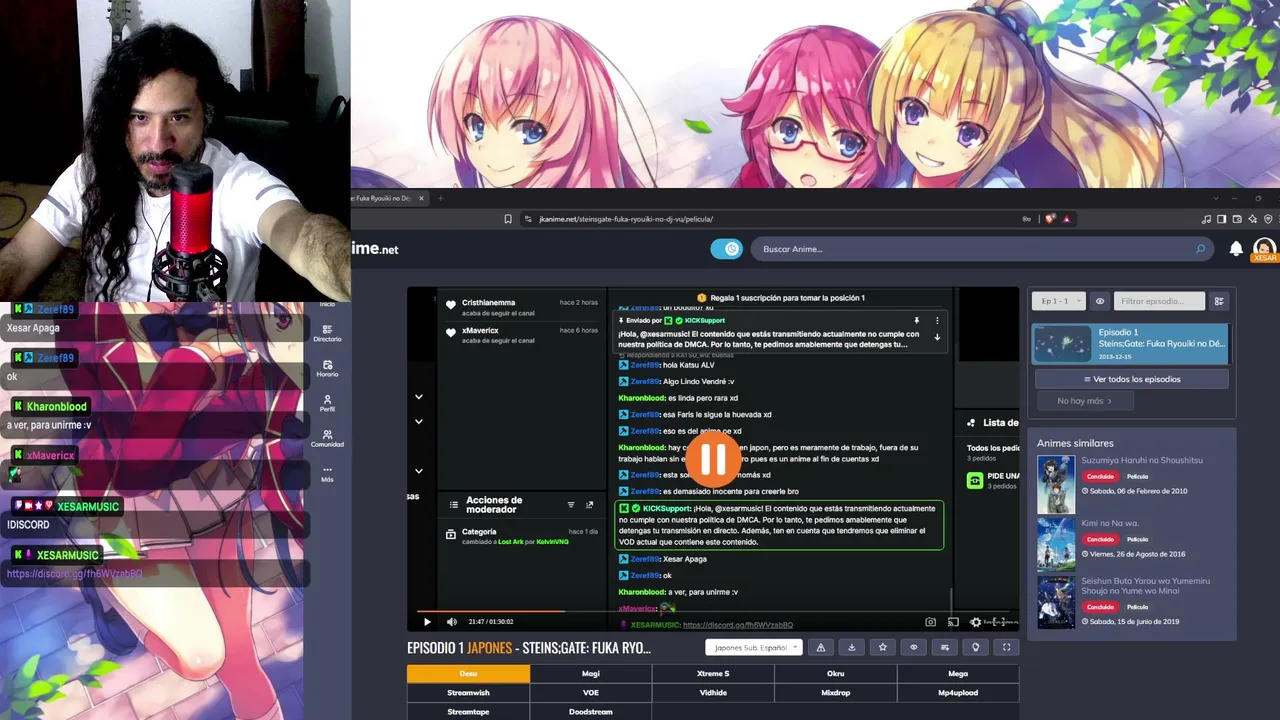Expand the No hay más button
Screen dimensions: 1280x720
[1084, 401]
